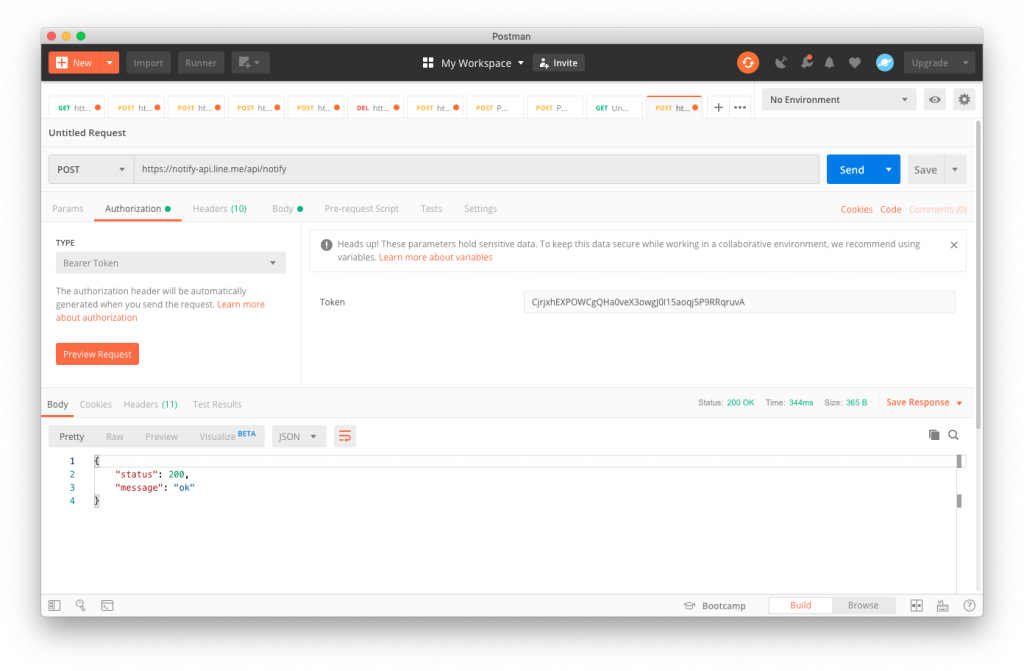
Task: Toggle the sidebar icon in status bar
Action: coord(54,606)
